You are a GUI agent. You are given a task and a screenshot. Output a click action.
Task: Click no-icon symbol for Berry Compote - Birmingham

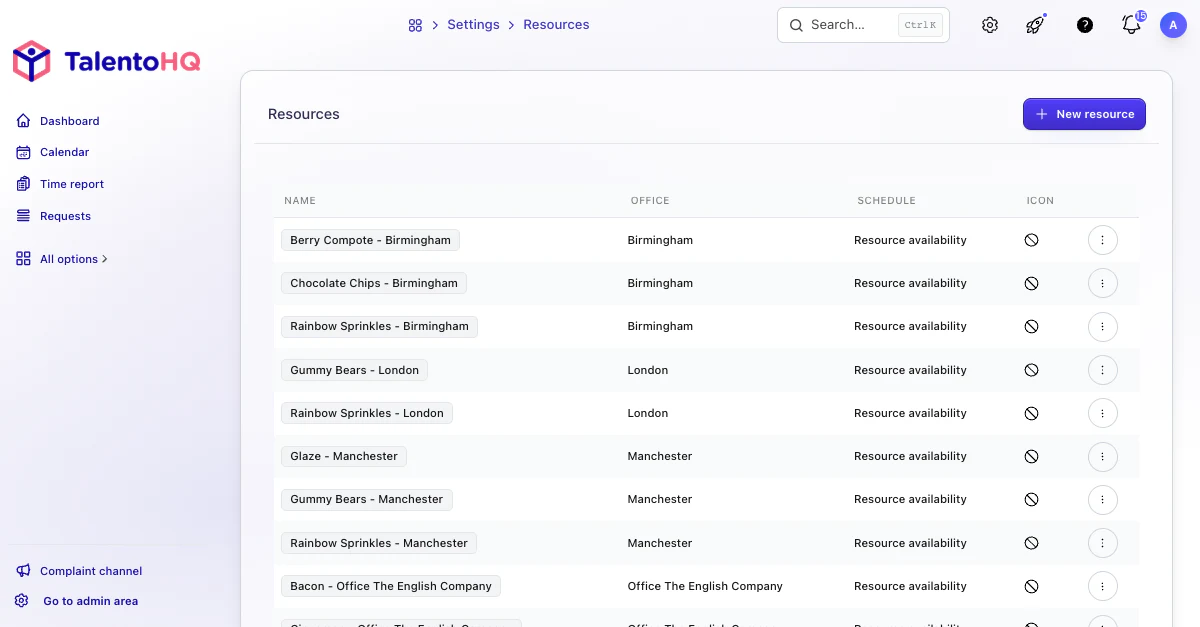pos(1031,240)
